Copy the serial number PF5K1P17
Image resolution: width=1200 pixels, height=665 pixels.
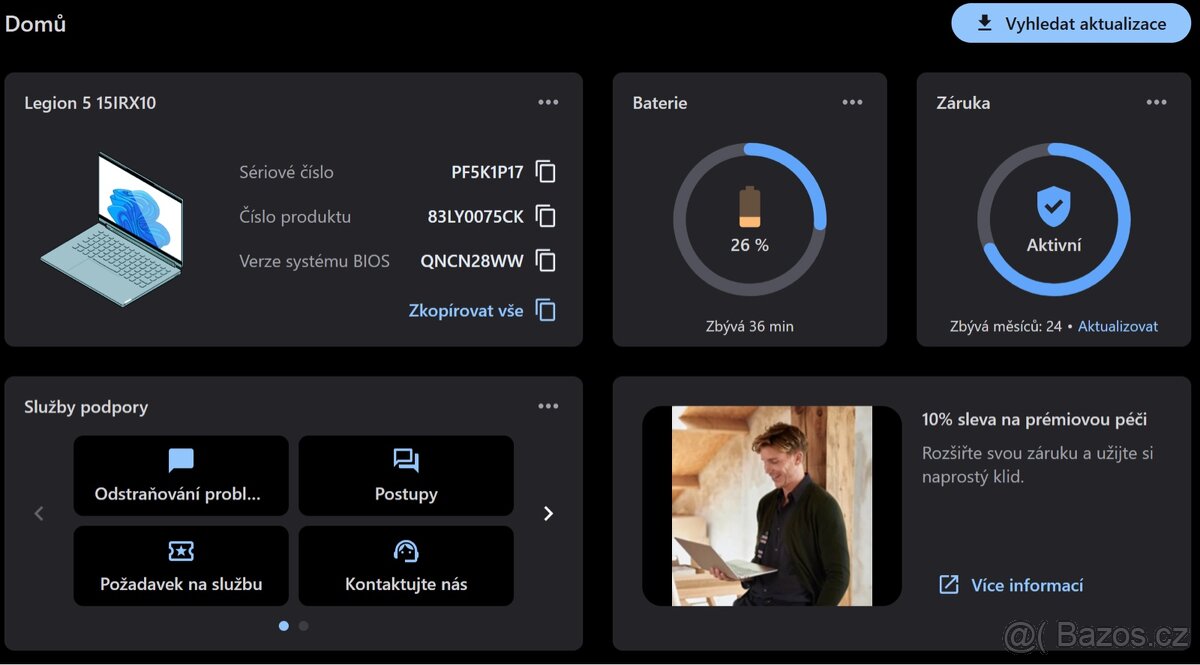tap(545, 172)
